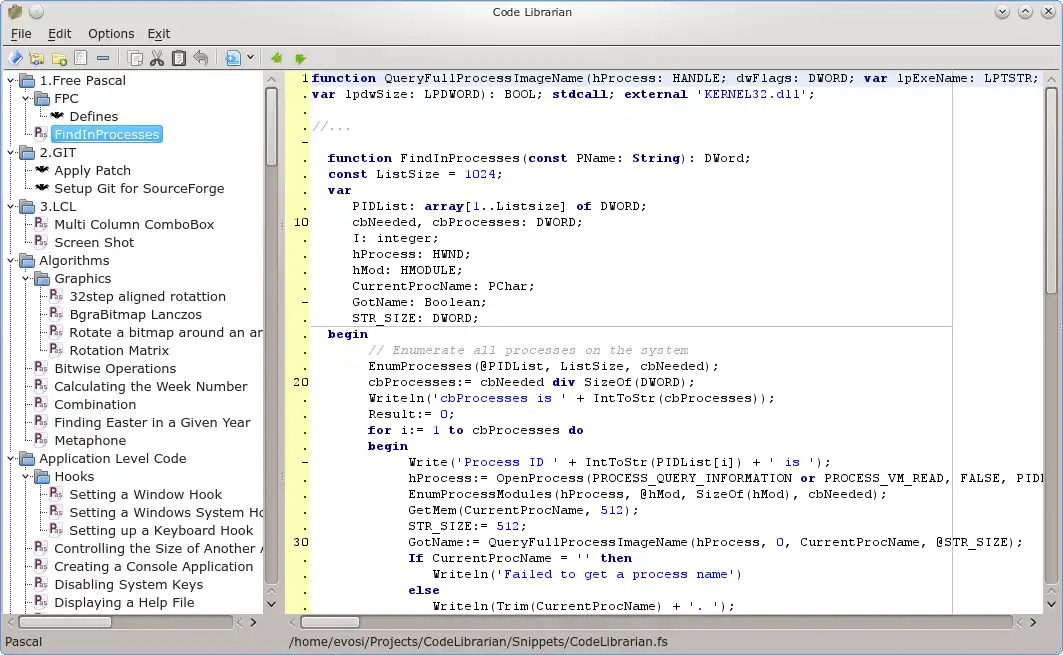Click the folder icon of 2.GIT
The height and width of the screenshot is (655, 1063).
(28, 153)
